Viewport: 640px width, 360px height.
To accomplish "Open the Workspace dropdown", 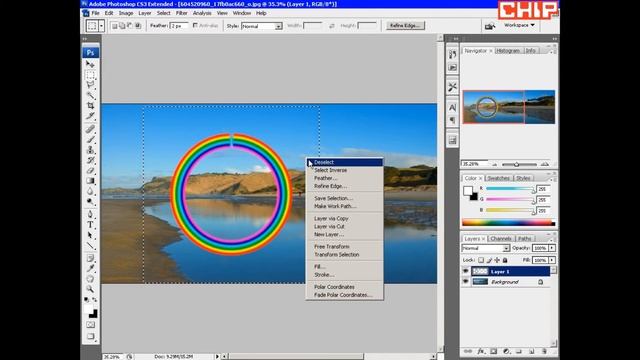I will 519,25.
